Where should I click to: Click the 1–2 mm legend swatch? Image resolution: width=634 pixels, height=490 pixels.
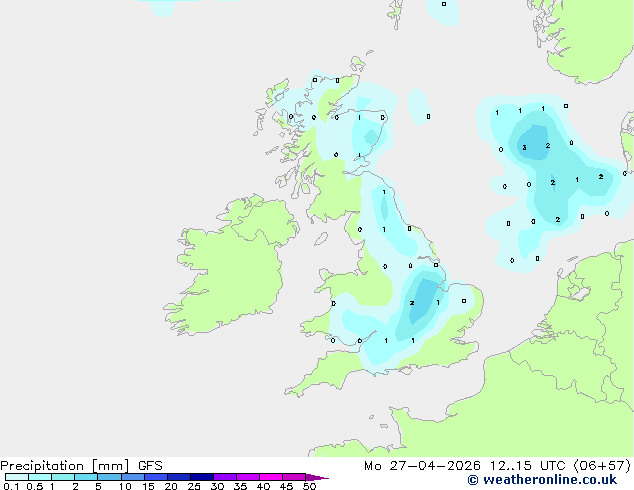(63, 477)
